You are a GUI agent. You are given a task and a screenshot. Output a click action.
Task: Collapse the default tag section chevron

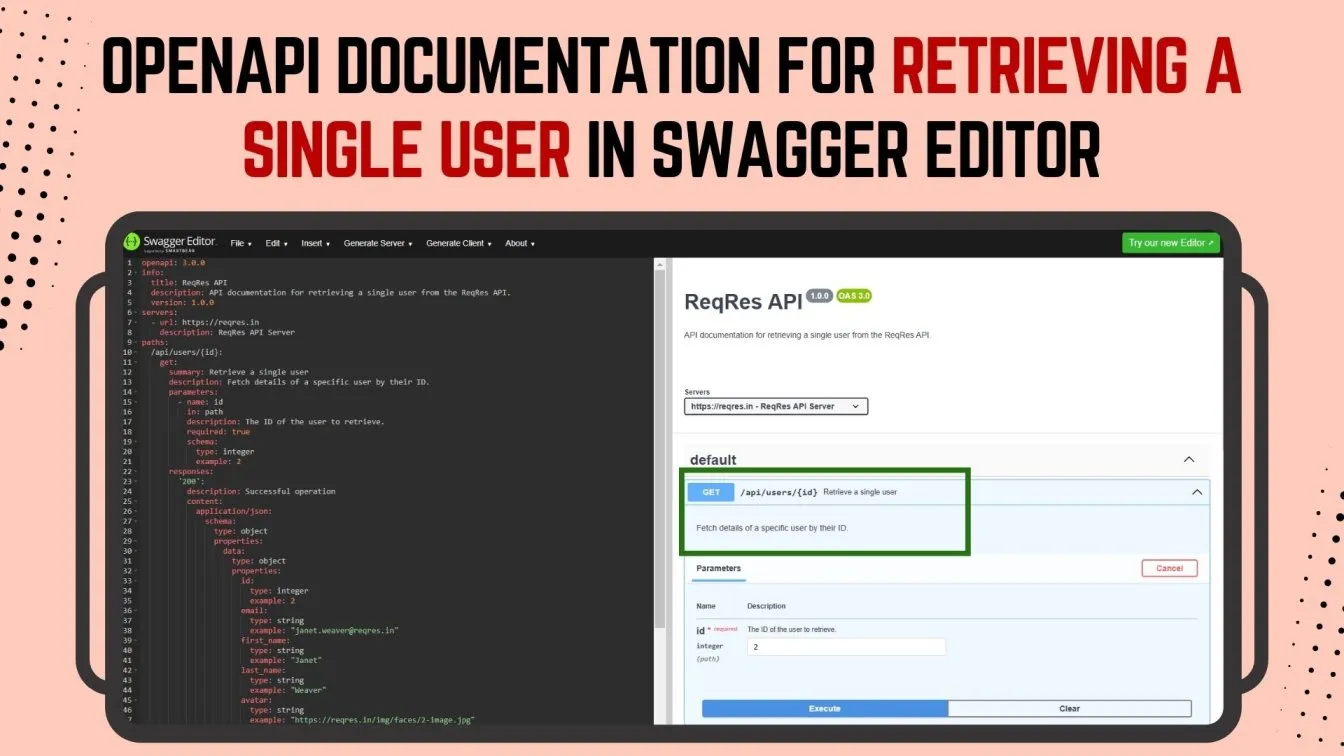[1189, 460]
